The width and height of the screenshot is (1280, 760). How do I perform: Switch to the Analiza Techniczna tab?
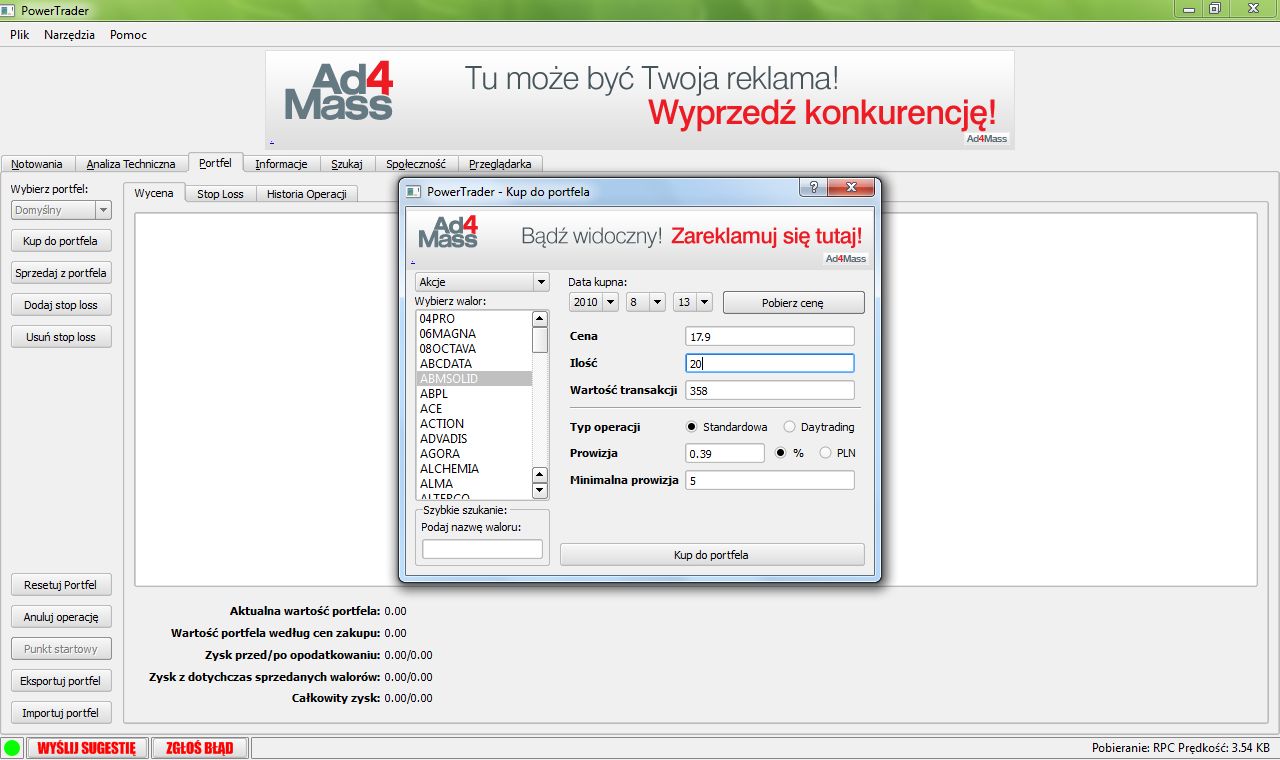pos(131,164)
